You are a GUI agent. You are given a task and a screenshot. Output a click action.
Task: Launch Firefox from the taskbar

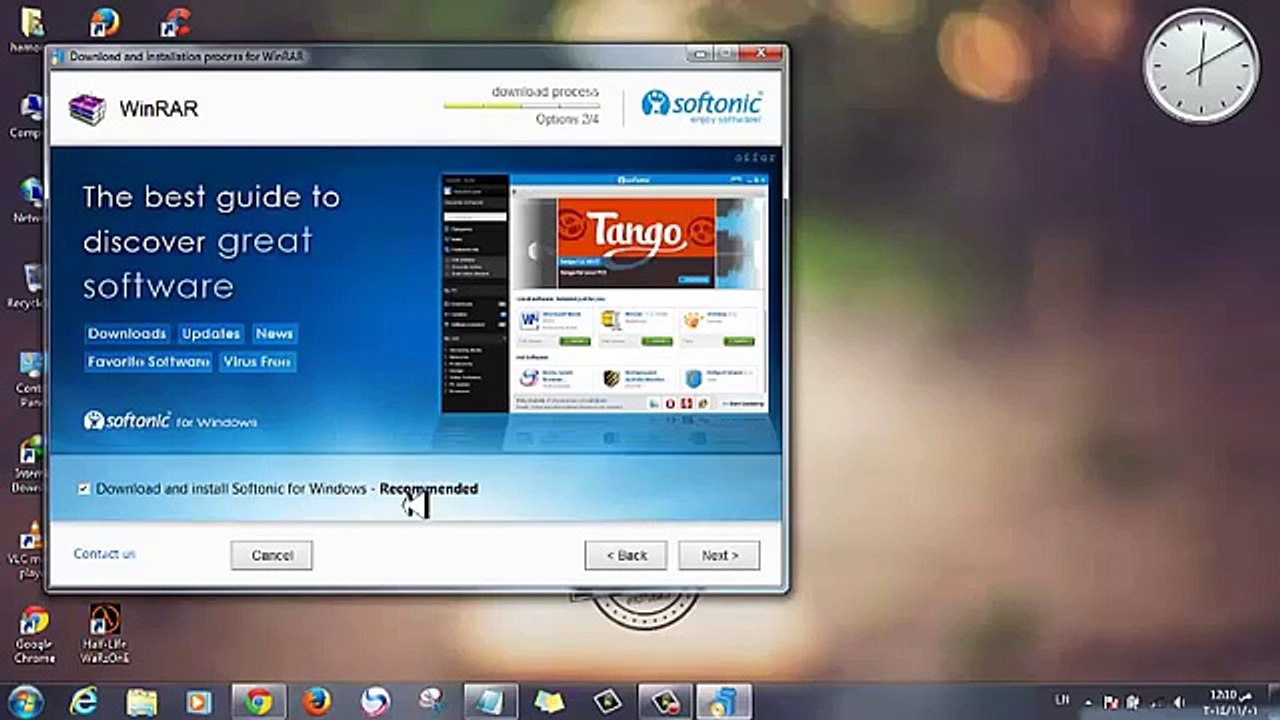[317, 702]
